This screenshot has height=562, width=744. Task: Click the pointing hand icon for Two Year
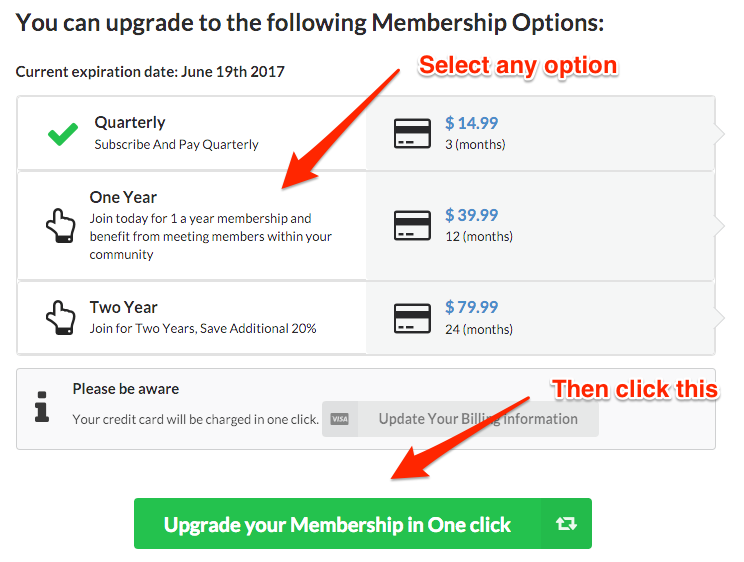tap(61, 317)
